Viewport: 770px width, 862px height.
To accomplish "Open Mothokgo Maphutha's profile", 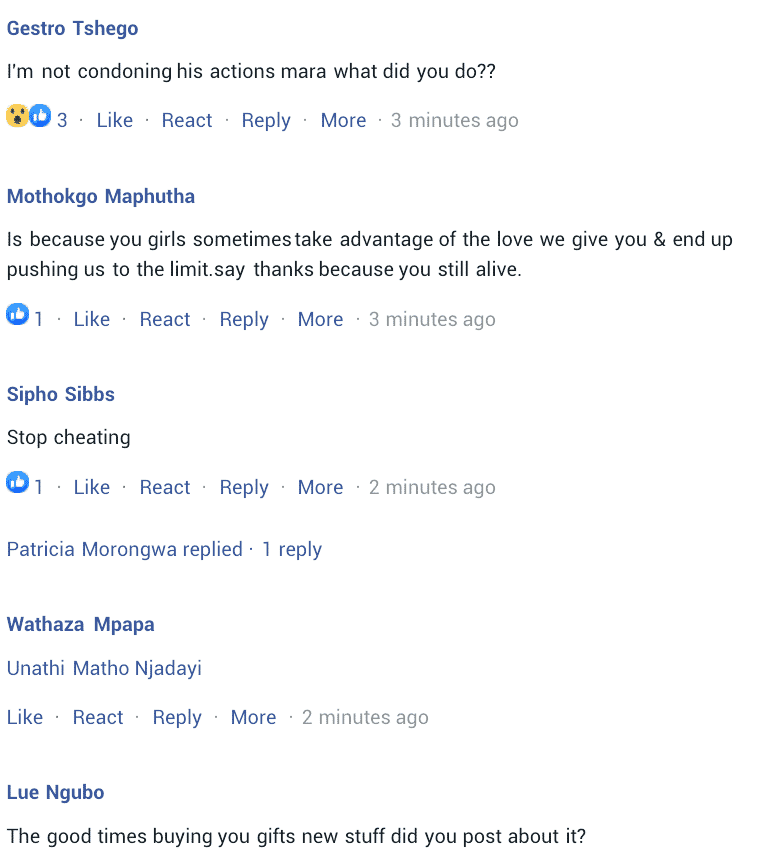I will click(100, 196).
